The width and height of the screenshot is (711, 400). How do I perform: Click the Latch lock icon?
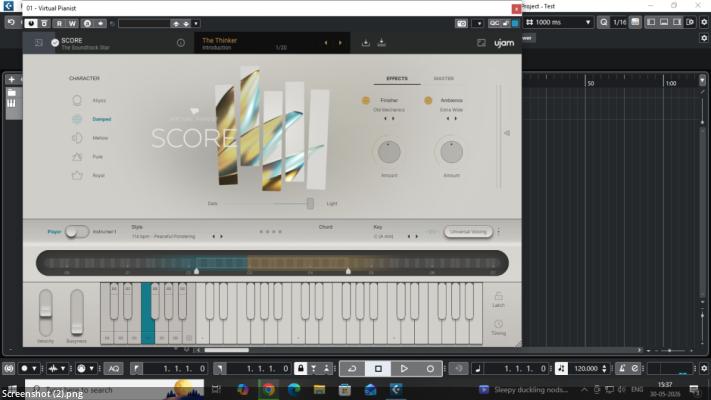498,296
